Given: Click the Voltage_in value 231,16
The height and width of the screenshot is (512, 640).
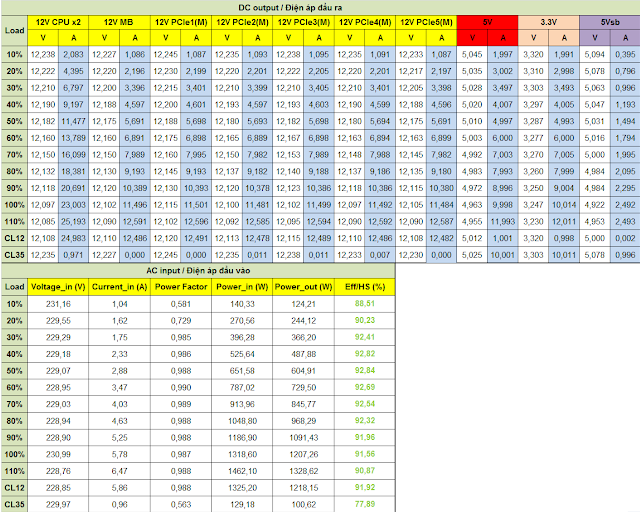Looking at the screenshot, I should pyautogui.click(x=59, y=302).
